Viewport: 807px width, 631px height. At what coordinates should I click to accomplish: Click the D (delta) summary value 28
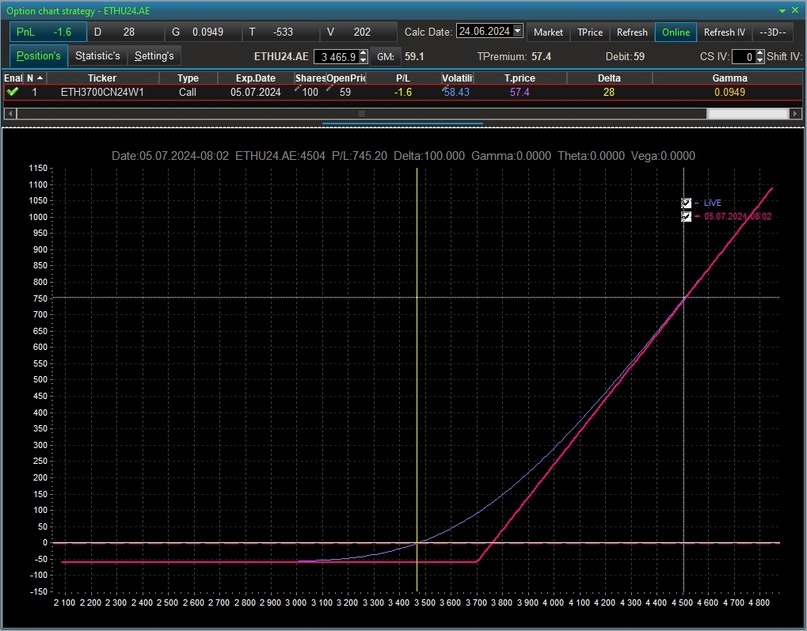(129, 32)
